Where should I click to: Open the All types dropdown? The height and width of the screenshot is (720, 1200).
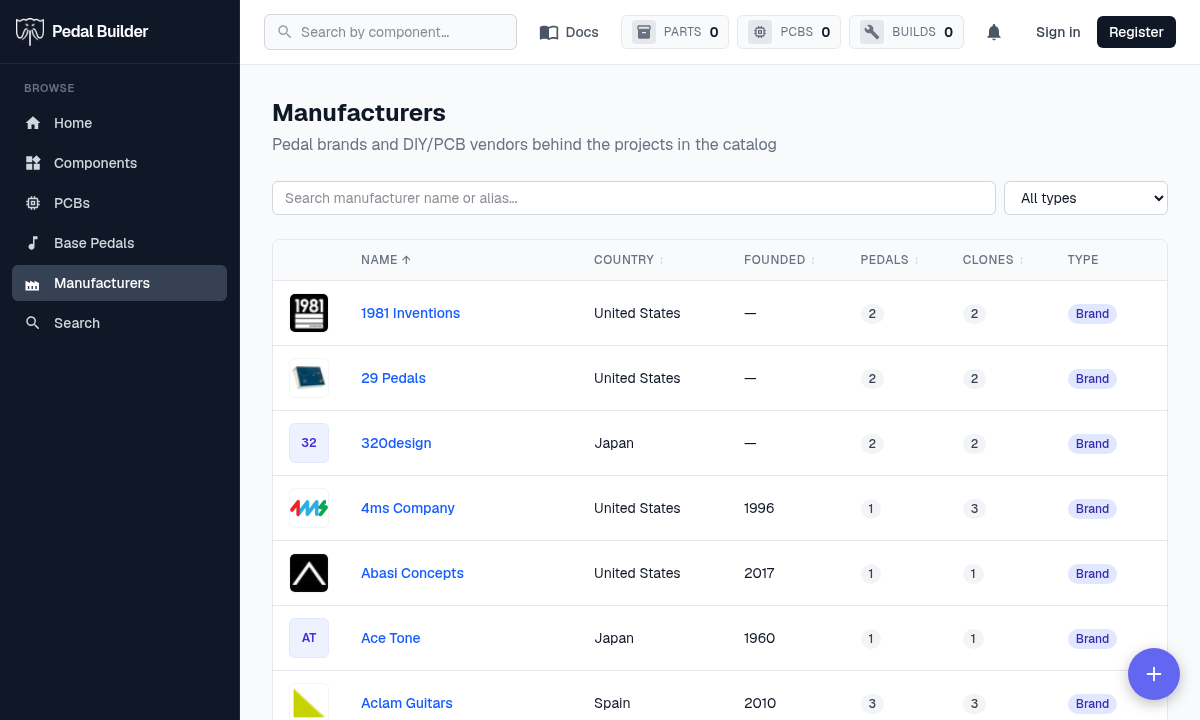(1086, 198)
